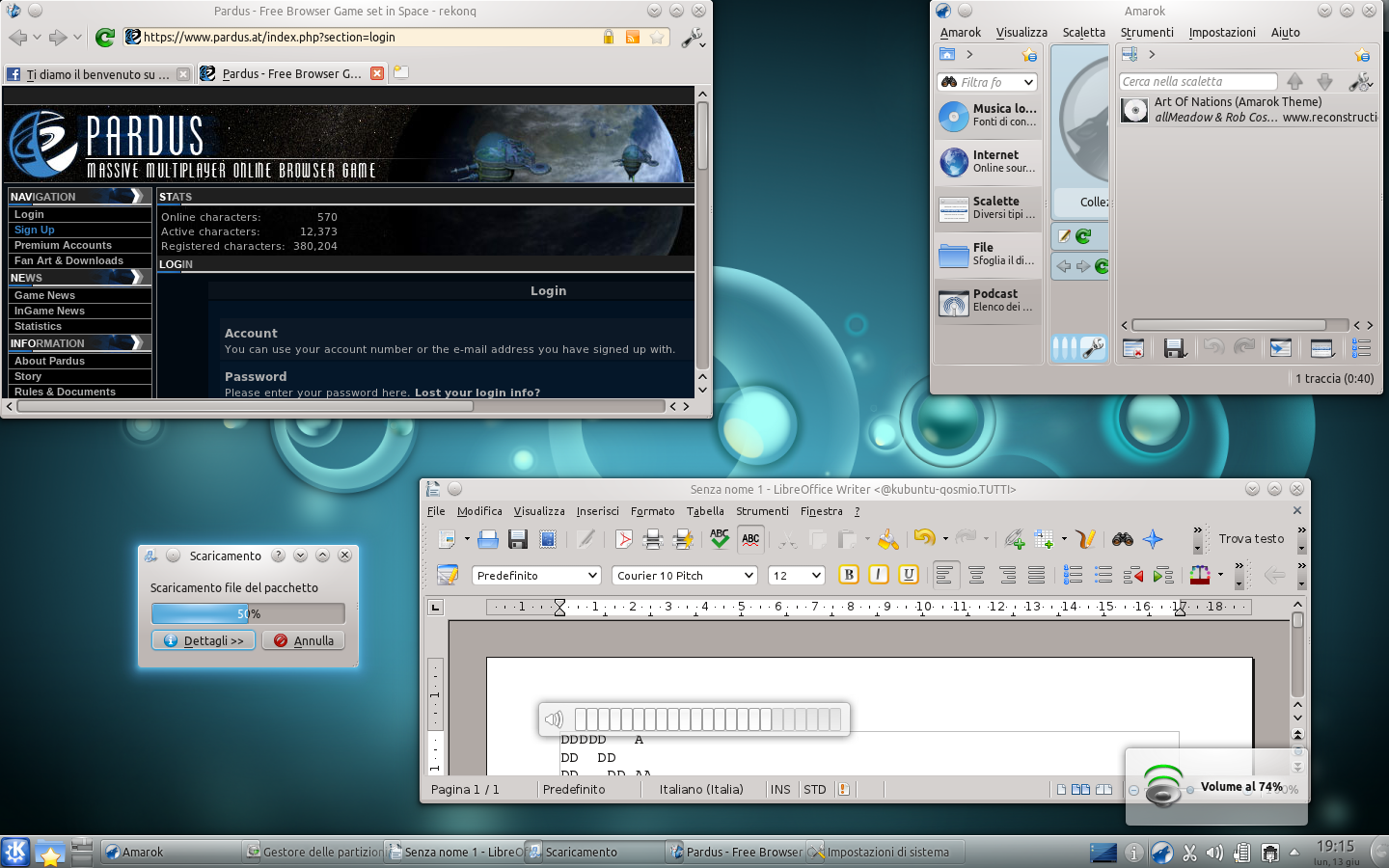Open the Insert Table dropdown arrow
The width and height of the screenshot is (1389, 868).
pyautogui.click(x=1064, y=539)
